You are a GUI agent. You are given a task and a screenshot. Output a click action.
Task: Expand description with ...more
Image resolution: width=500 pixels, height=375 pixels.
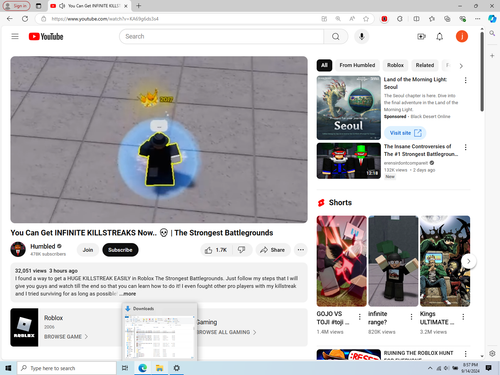[128, 294]
